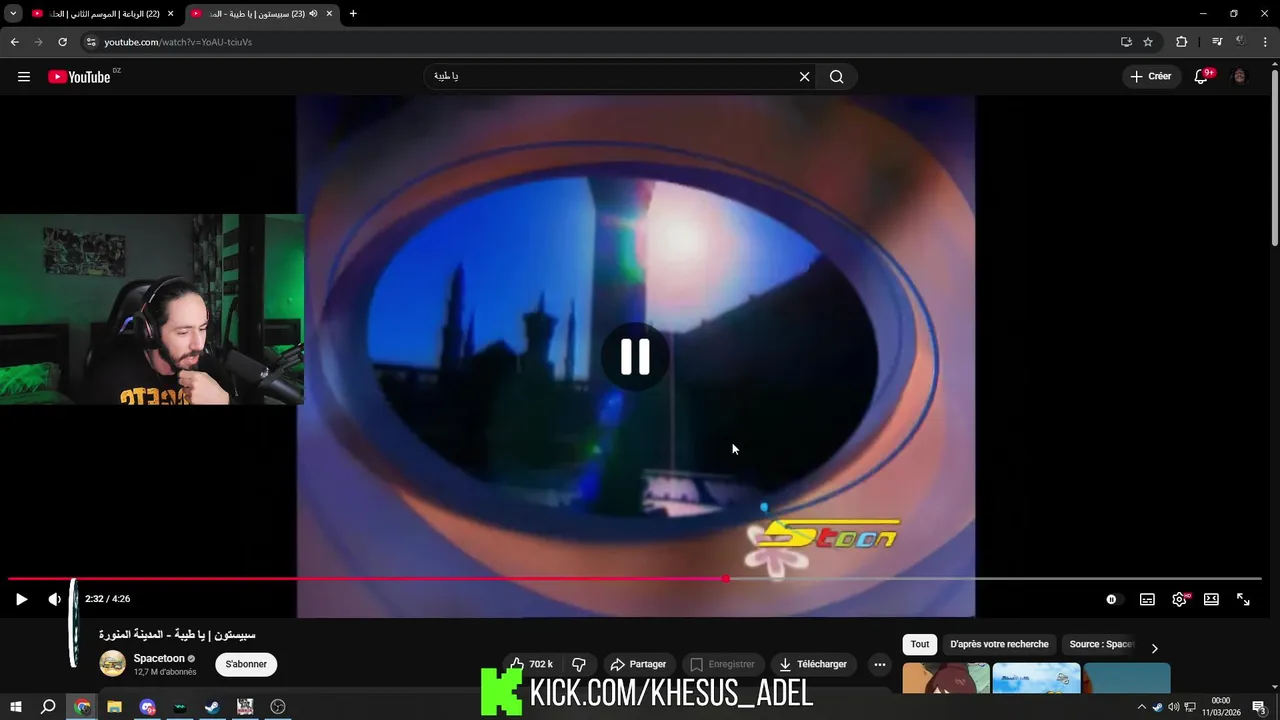Select the Tout filter chip

pyautogui.click(x=920, y=645)
